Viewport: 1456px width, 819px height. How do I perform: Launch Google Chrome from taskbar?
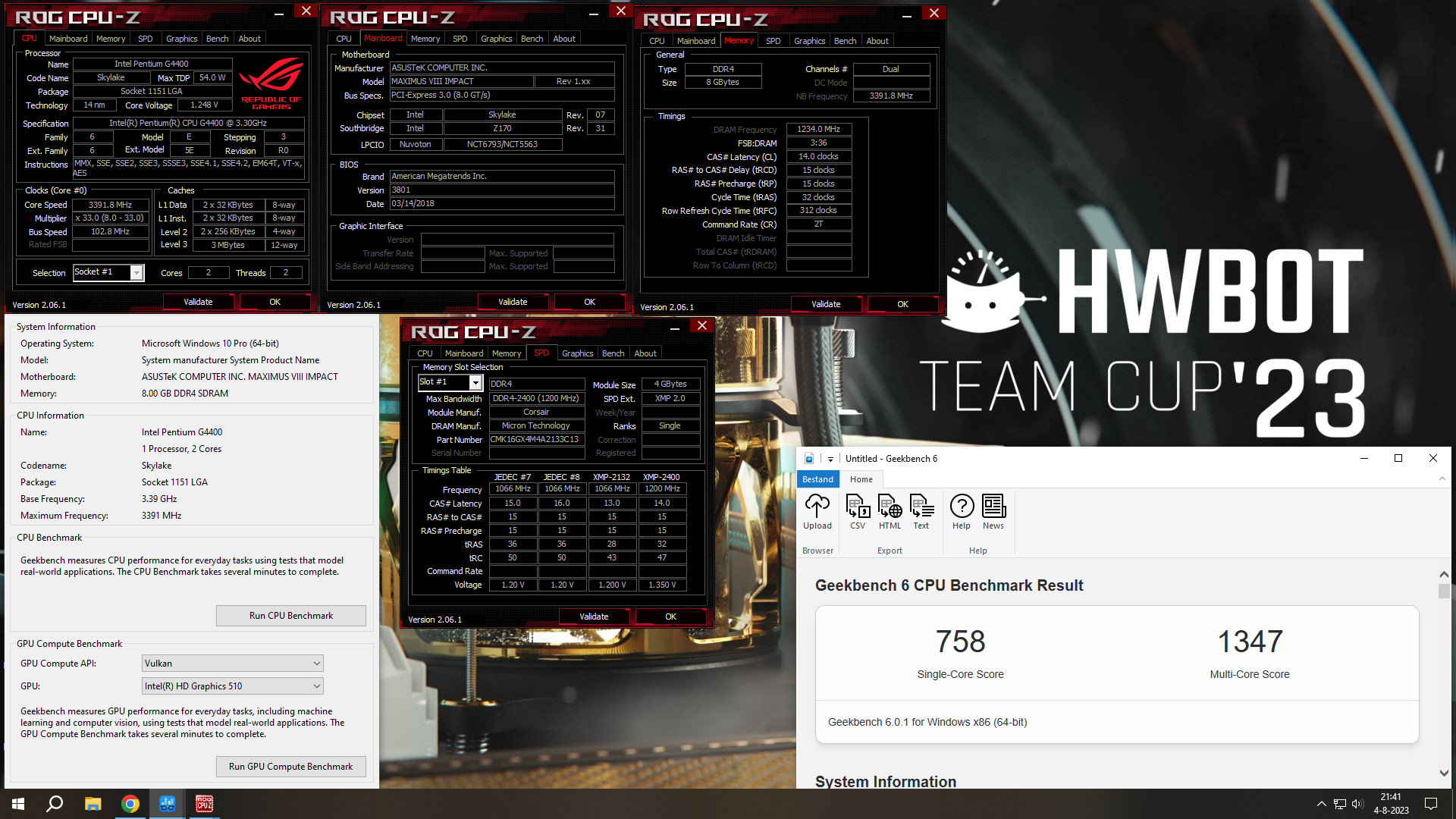(x=130, y=804)
